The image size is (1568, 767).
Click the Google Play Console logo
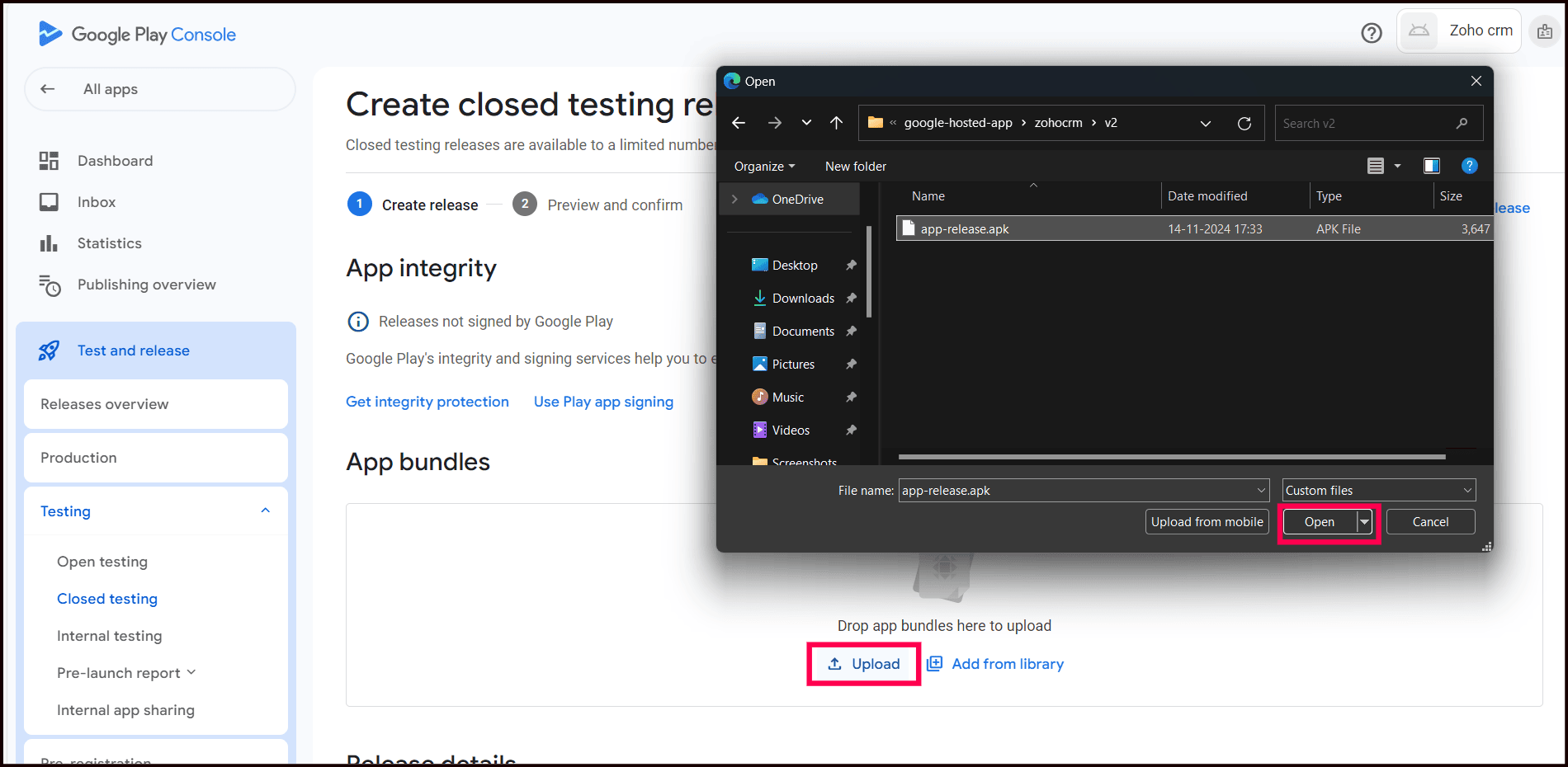coord(137,34)
